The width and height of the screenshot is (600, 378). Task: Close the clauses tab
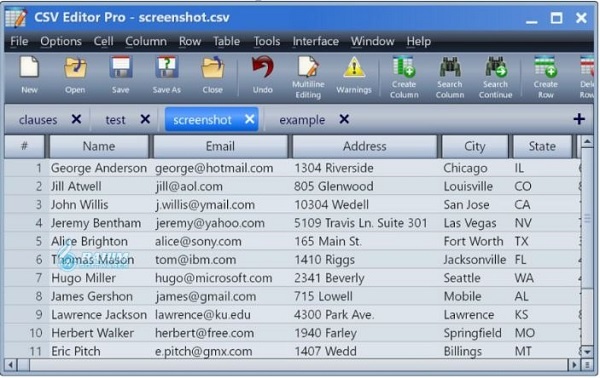tap(76, 119)
